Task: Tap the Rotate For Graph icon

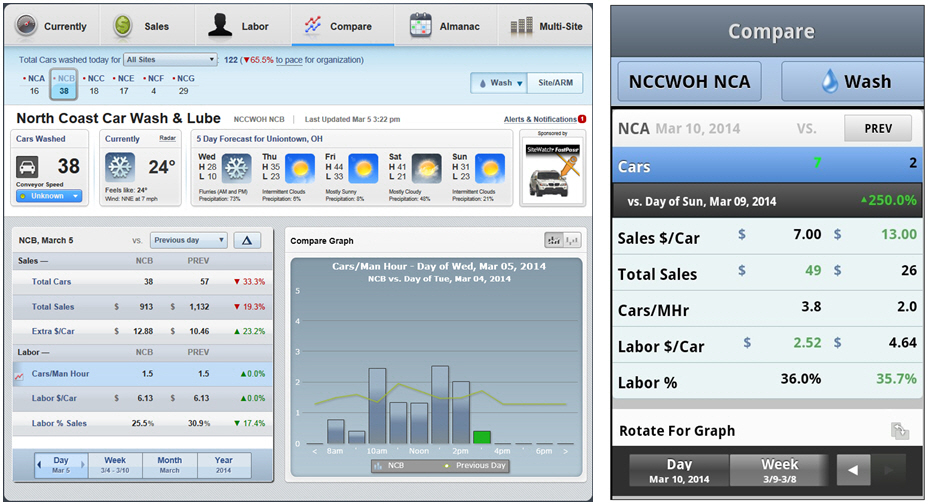Action: (x=900, y=431)
